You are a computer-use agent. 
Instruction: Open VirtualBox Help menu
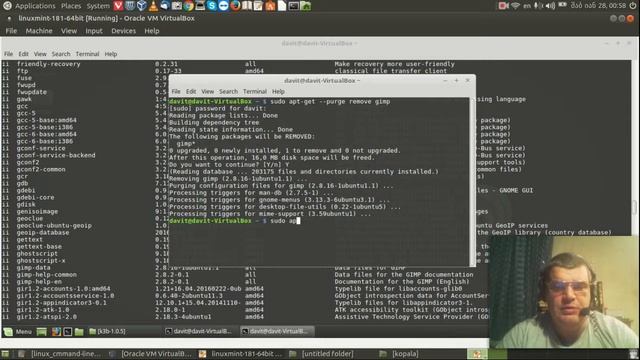(x=152, y=31)
